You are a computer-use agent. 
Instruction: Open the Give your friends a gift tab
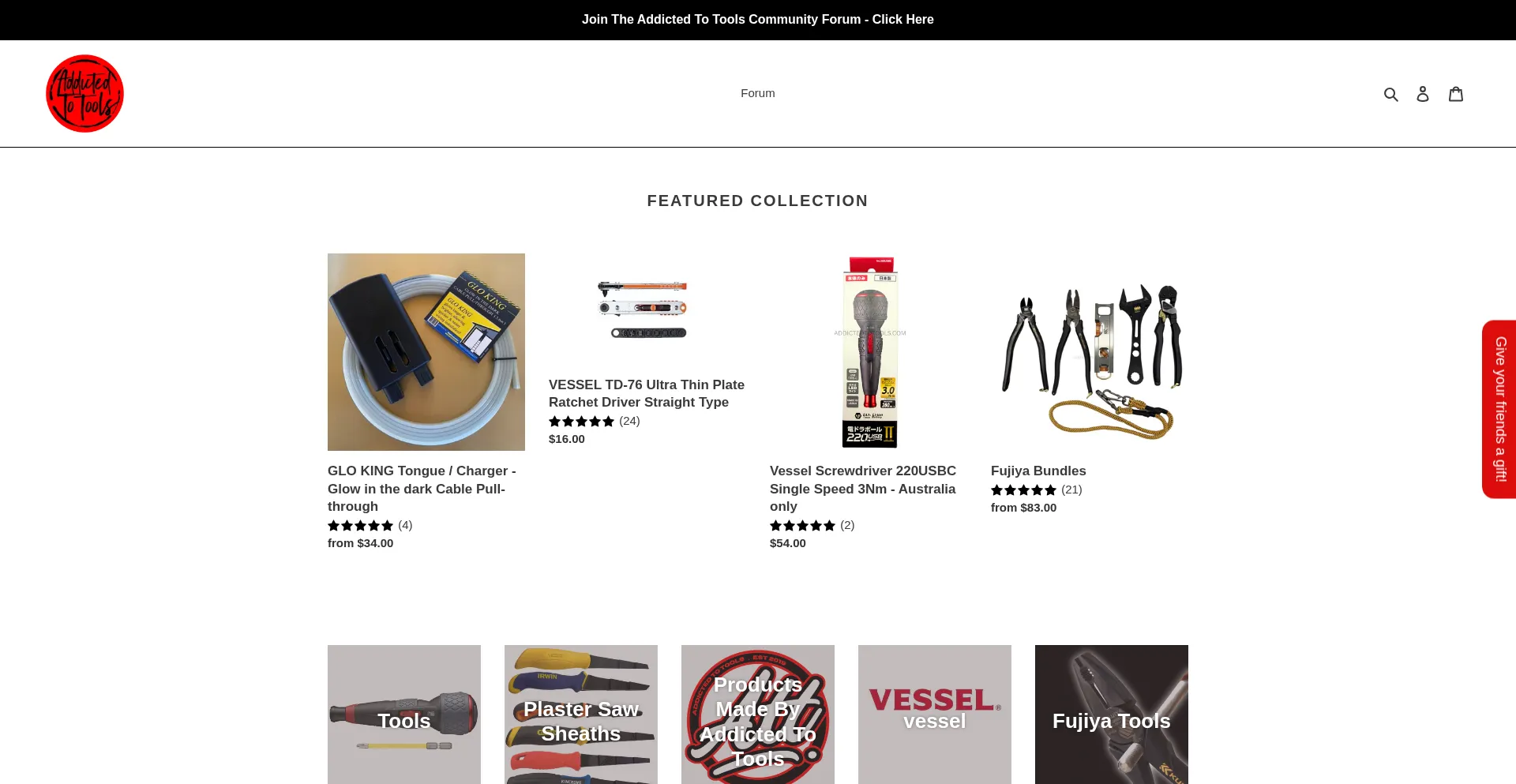(1499, 409)
